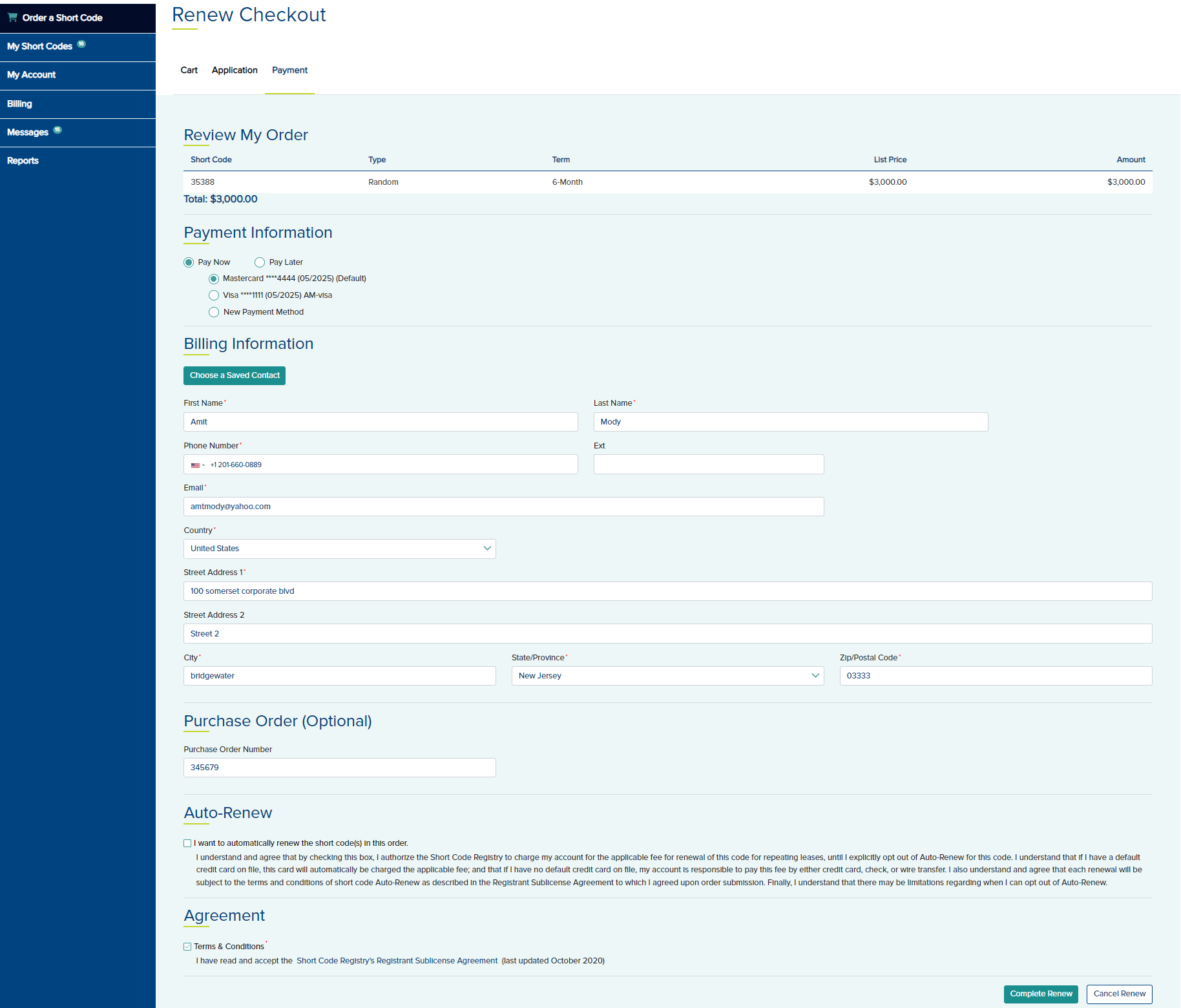The height and width of the screenshot is (1008, 1181).
Task: Click into the Purchase Order Number field
Action: coord(339,768)
